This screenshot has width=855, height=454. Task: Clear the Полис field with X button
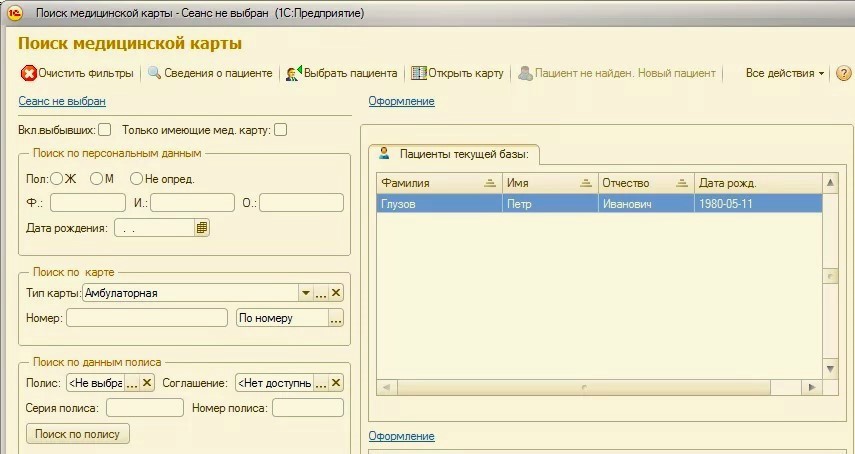point(147,383)
